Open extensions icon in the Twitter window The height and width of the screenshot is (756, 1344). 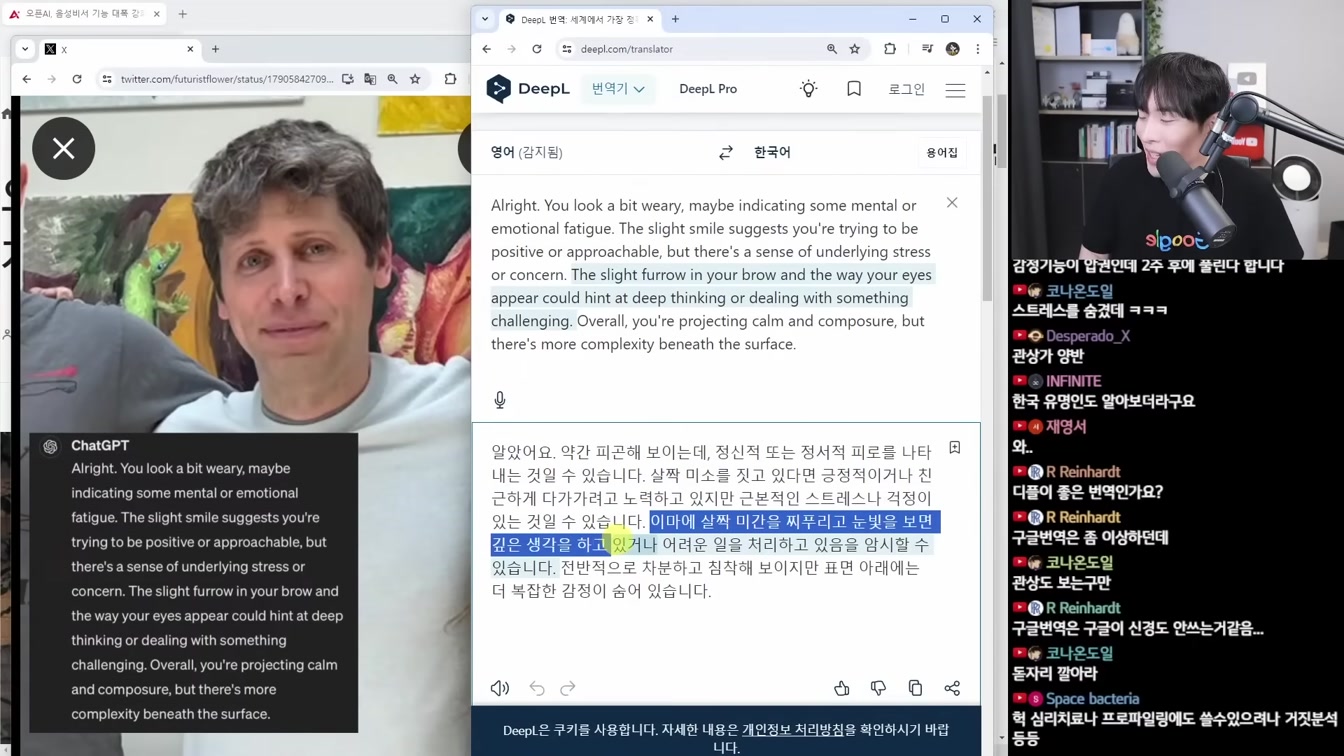point(450,79)
